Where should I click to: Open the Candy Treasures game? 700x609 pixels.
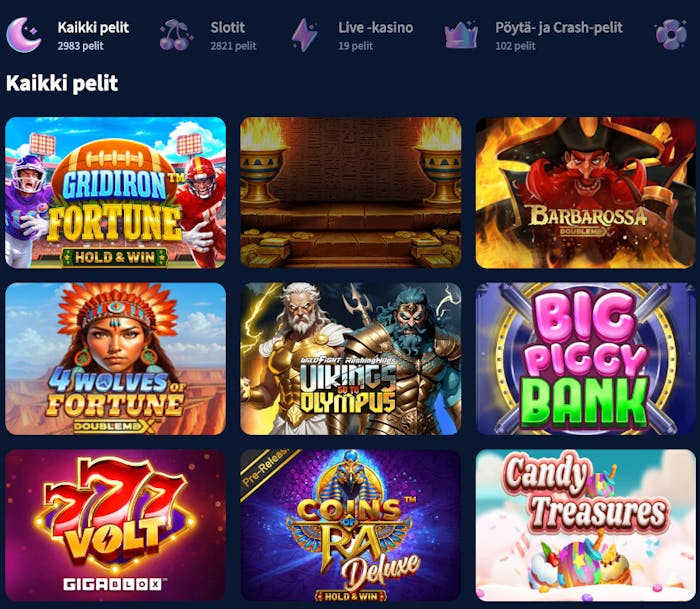586,525
